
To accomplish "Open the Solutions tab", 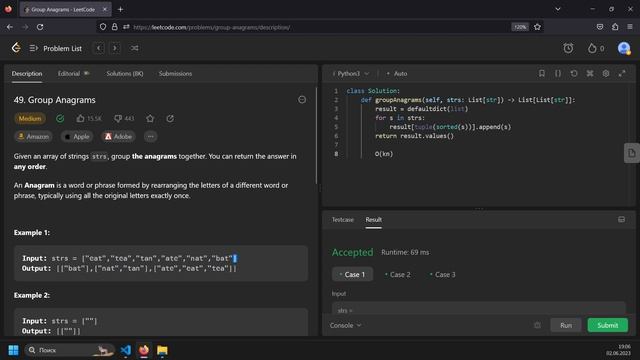I will (124, 73).
